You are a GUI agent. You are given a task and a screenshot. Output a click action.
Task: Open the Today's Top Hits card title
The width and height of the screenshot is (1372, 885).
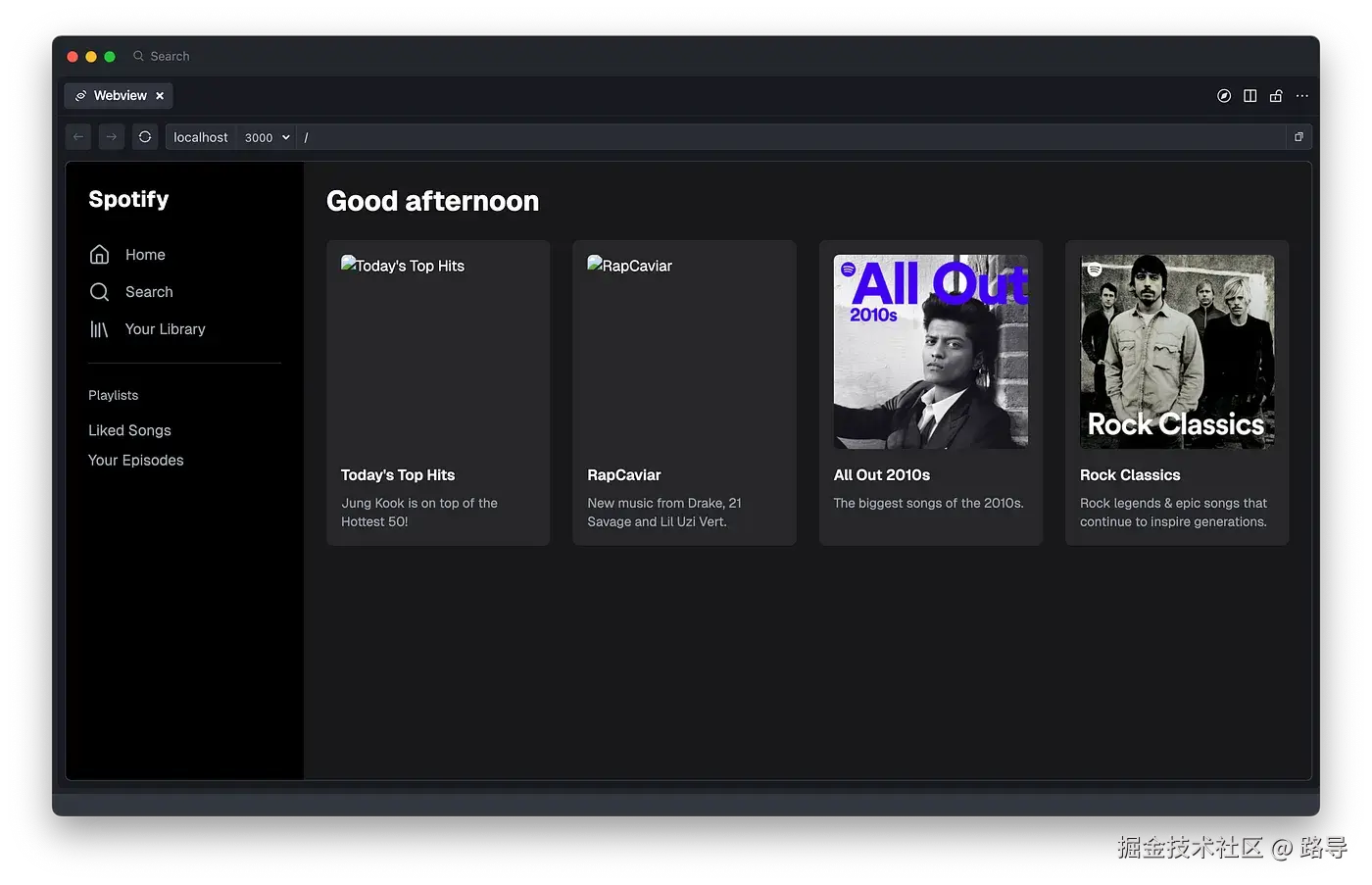tap(398, 475)
